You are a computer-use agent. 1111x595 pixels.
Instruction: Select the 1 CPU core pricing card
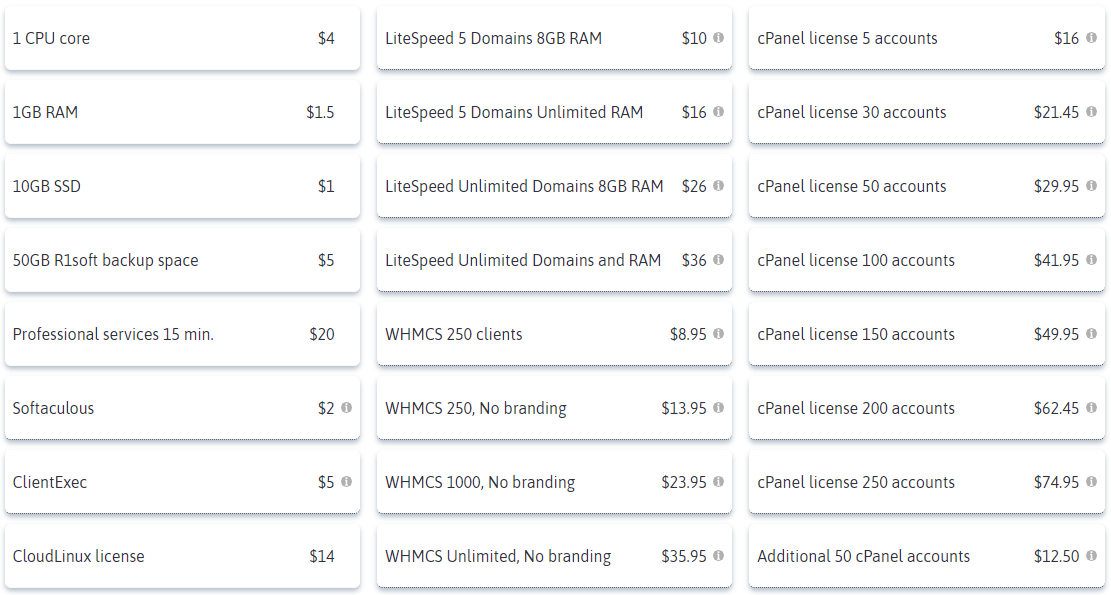coord(182,38)
